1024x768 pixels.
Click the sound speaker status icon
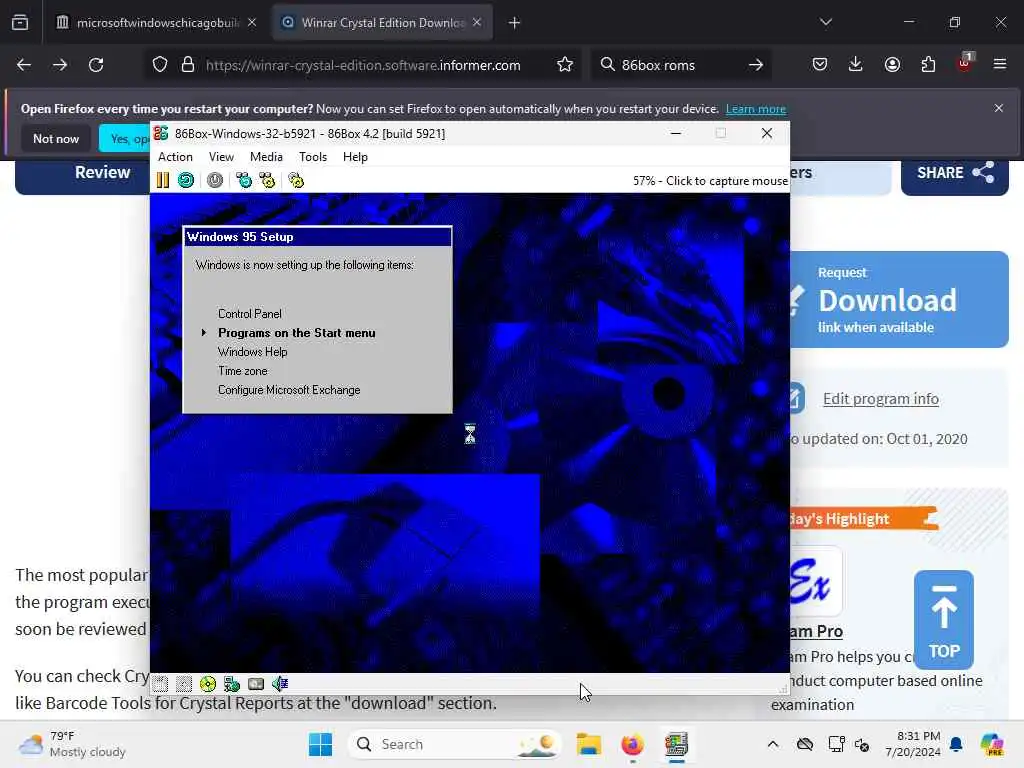click(x=280, y=684)
